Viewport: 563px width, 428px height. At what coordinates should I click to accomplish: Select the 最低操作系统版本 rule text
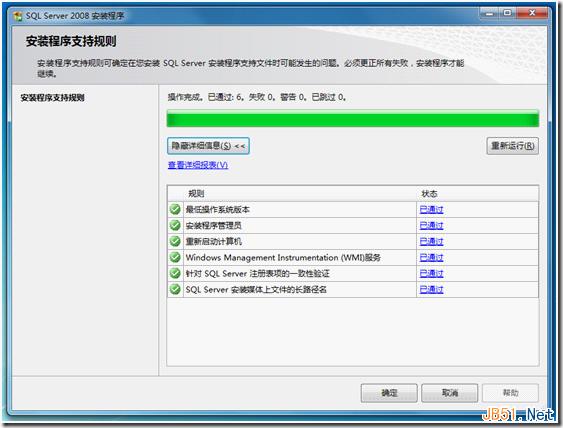point(218,210)
